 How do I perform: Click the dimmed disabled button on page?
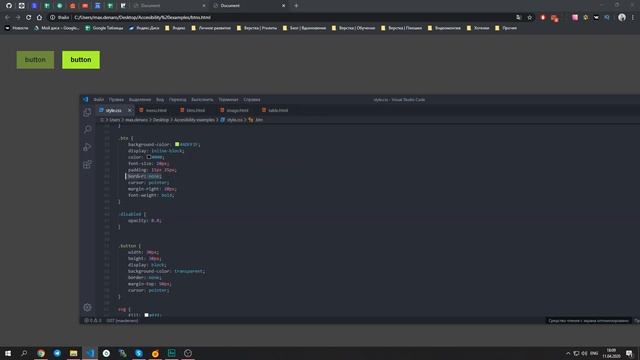[35, 60]
